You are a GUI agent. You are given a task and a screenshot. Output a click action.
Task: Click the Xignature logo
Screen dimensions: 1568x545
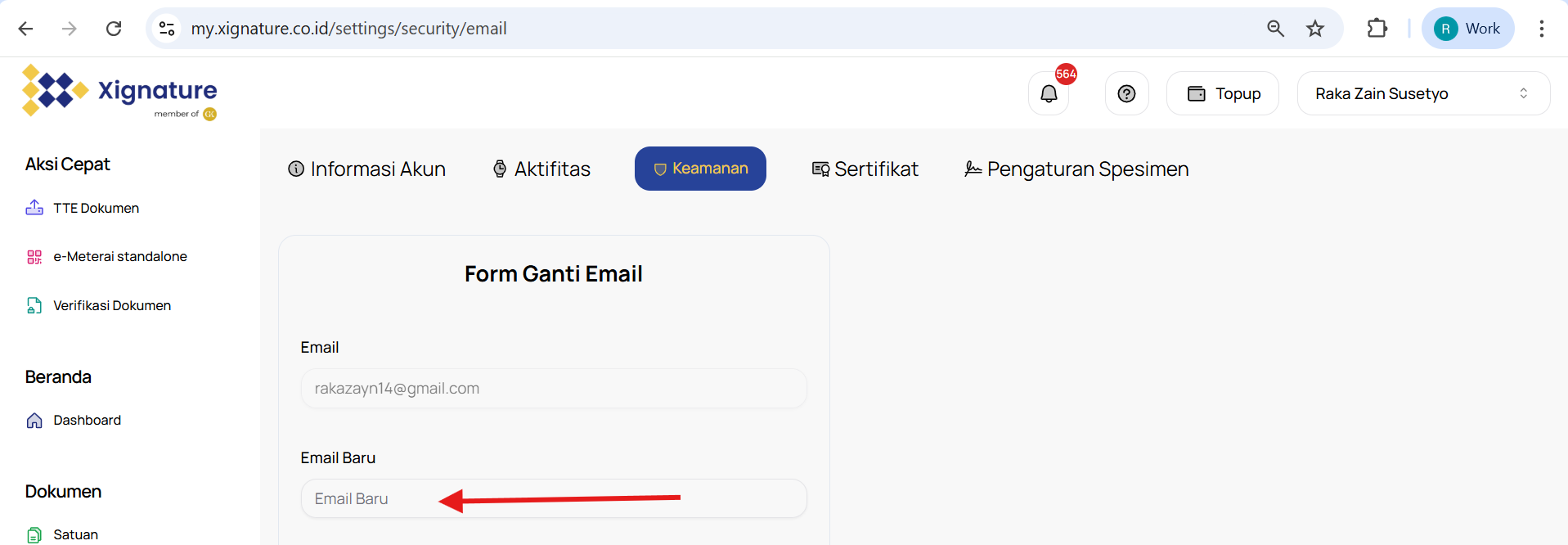(119, 92)
